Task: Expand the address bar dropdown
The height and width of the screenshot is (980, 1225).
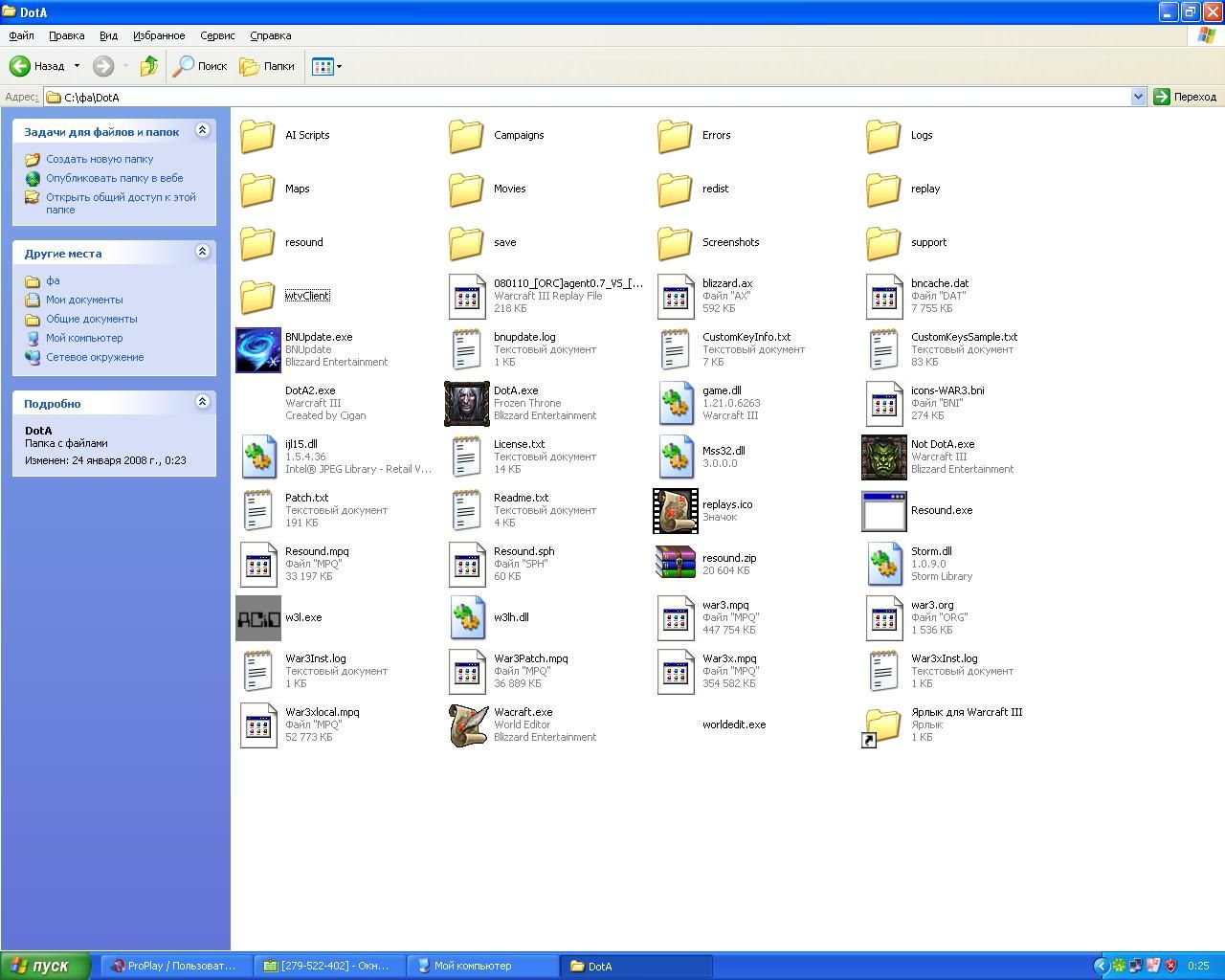Action: point(1138,97)
